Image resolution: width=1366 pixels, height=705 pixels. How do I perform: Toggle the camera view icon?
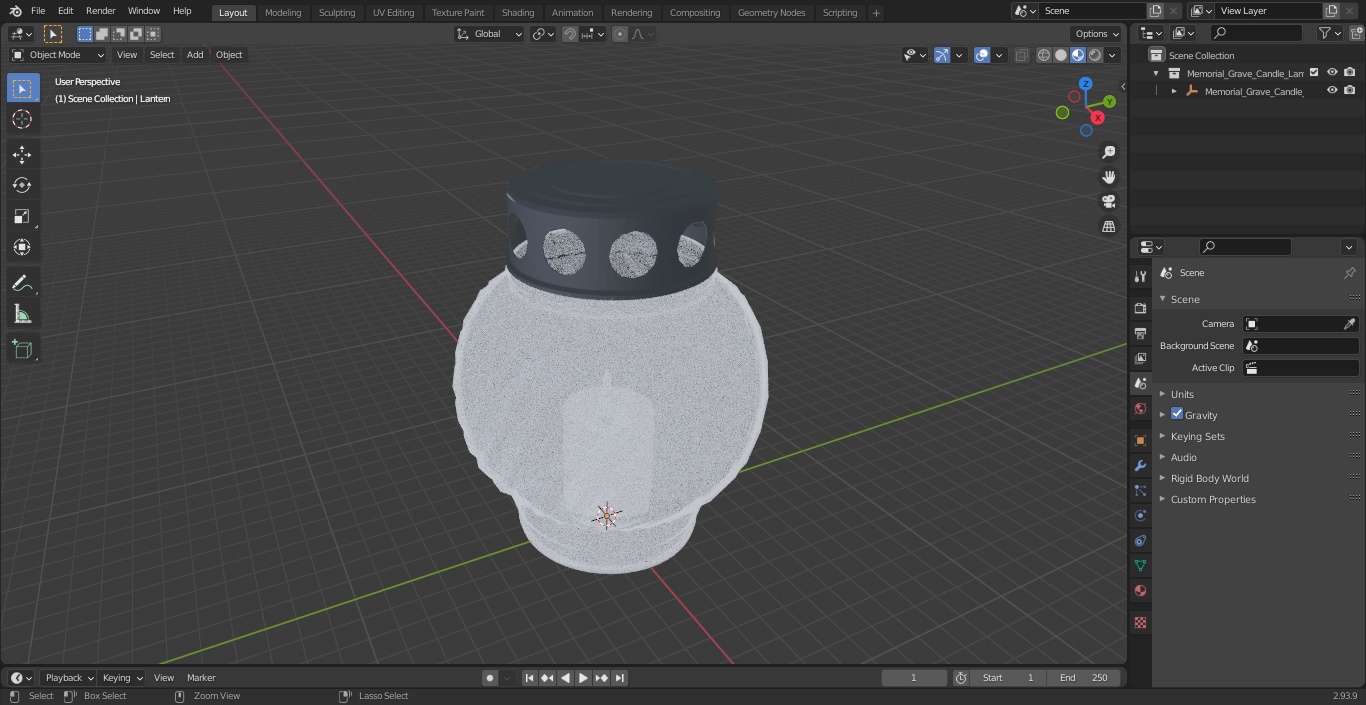click(1108, 202)
